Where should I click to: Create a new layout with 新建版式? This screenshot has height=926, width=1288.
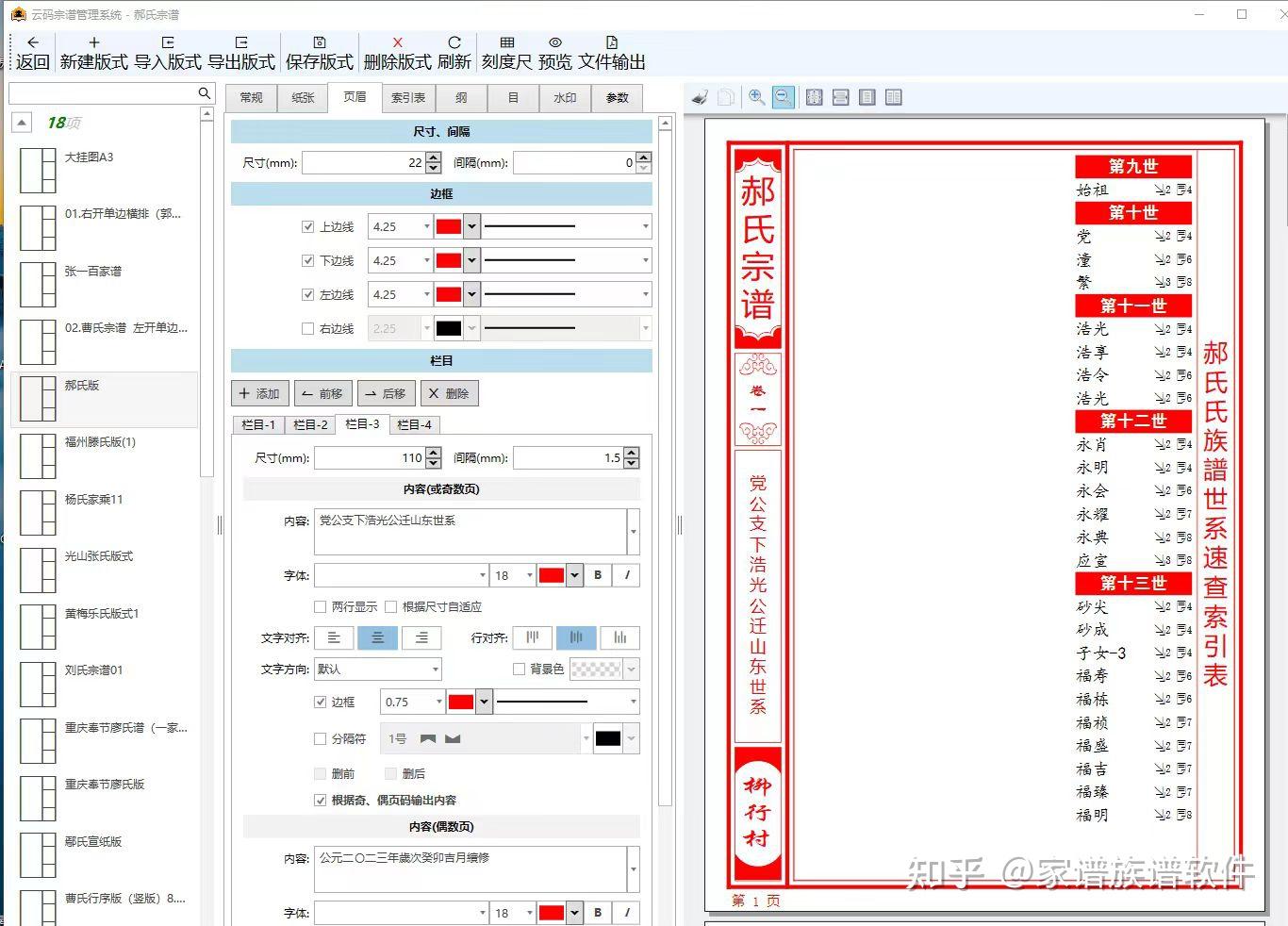tap(93, 53)
